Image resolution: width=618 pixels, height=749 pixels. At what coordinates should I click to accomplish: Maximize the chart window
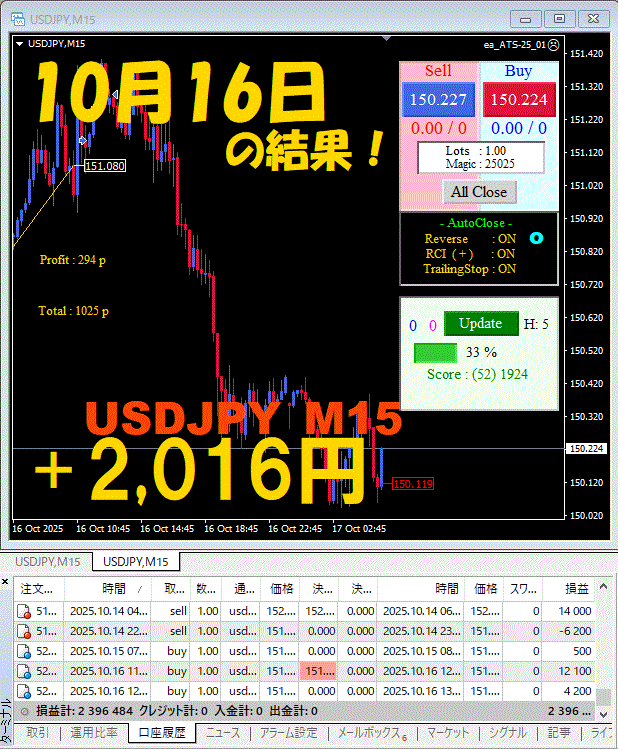click(x=559, y=19)
